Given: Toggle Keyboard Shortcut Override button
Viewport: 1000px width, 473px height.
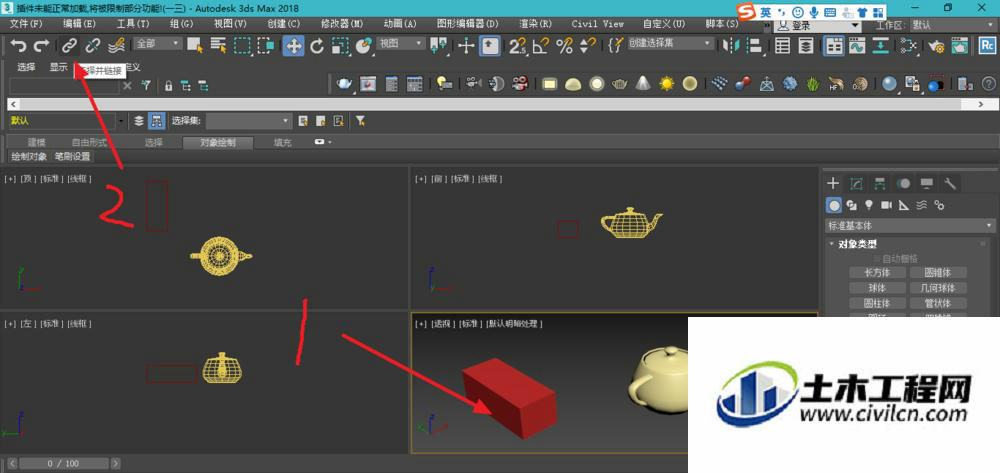Looking at the screenshot, I should [490, 46].
